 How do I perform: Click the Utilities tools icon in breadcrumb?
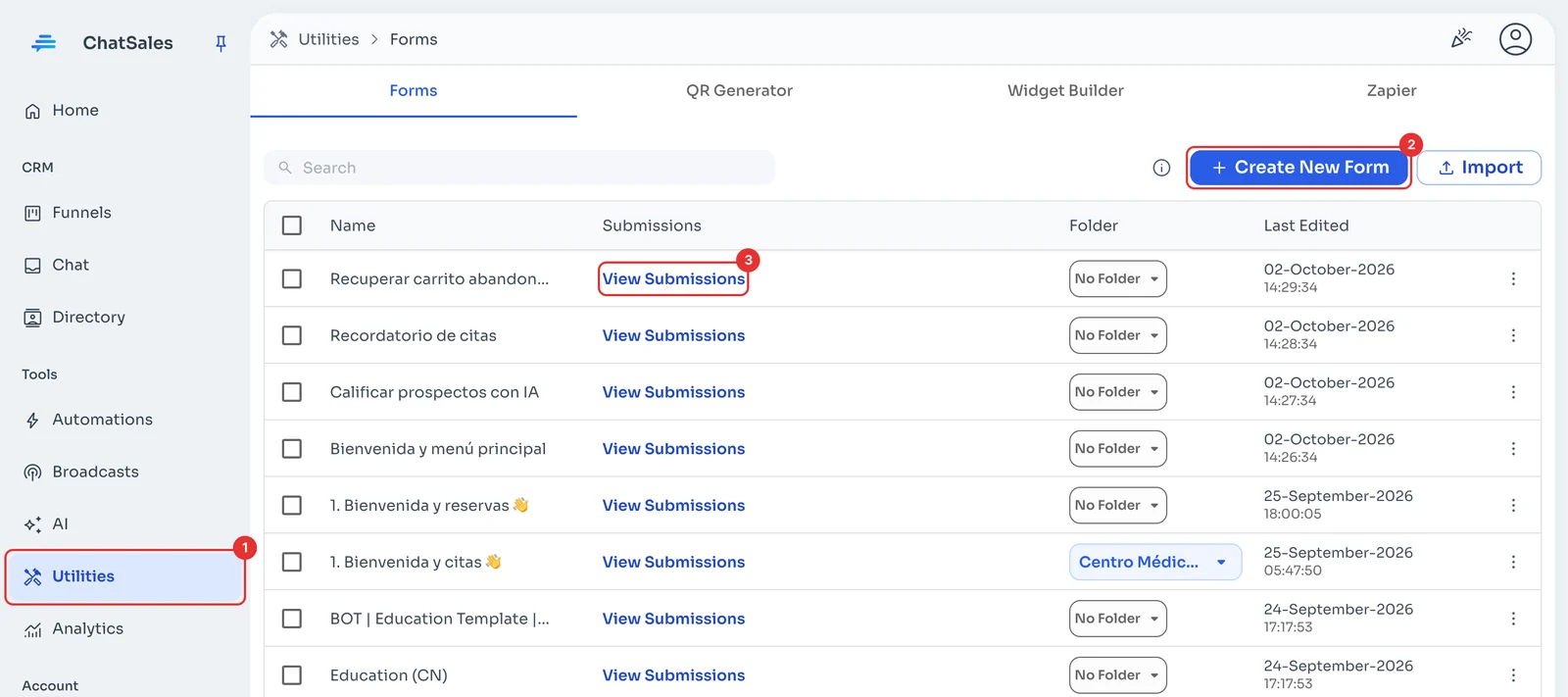coord(279,39)
